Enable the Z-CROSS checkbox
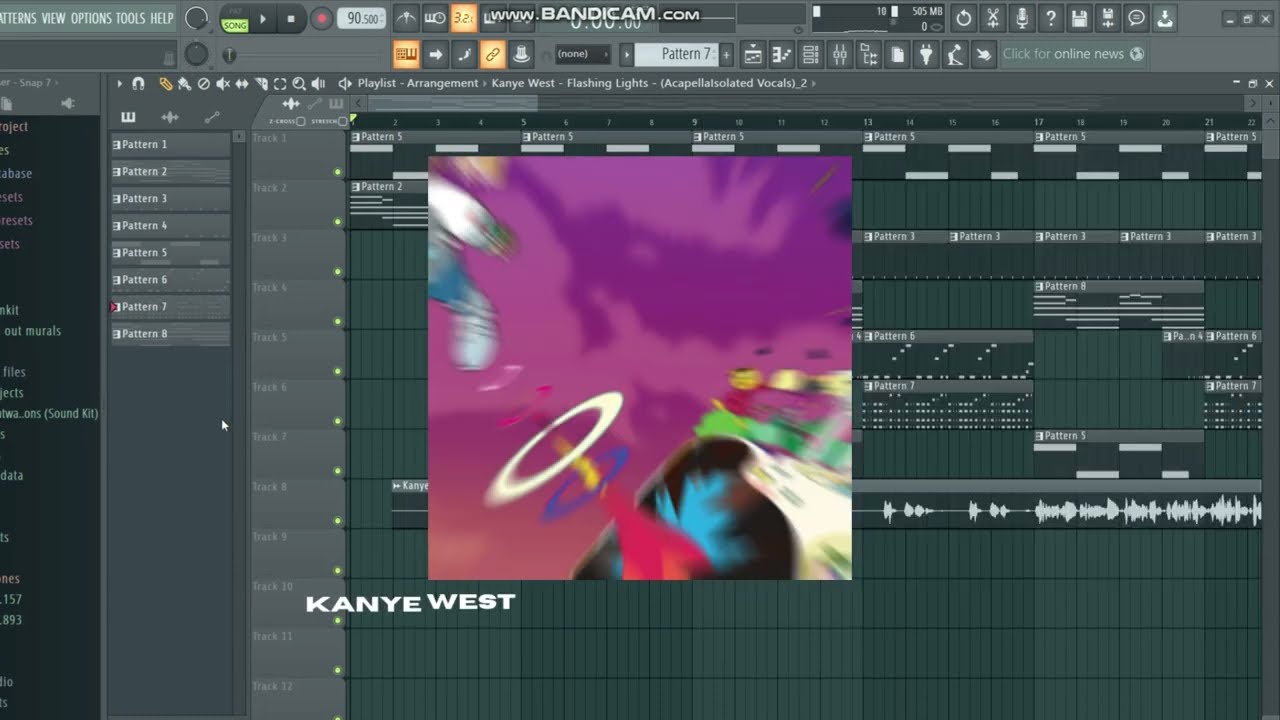Image resolution: width=1280 pixels, height=720 pixels. [x=301, y=122]
